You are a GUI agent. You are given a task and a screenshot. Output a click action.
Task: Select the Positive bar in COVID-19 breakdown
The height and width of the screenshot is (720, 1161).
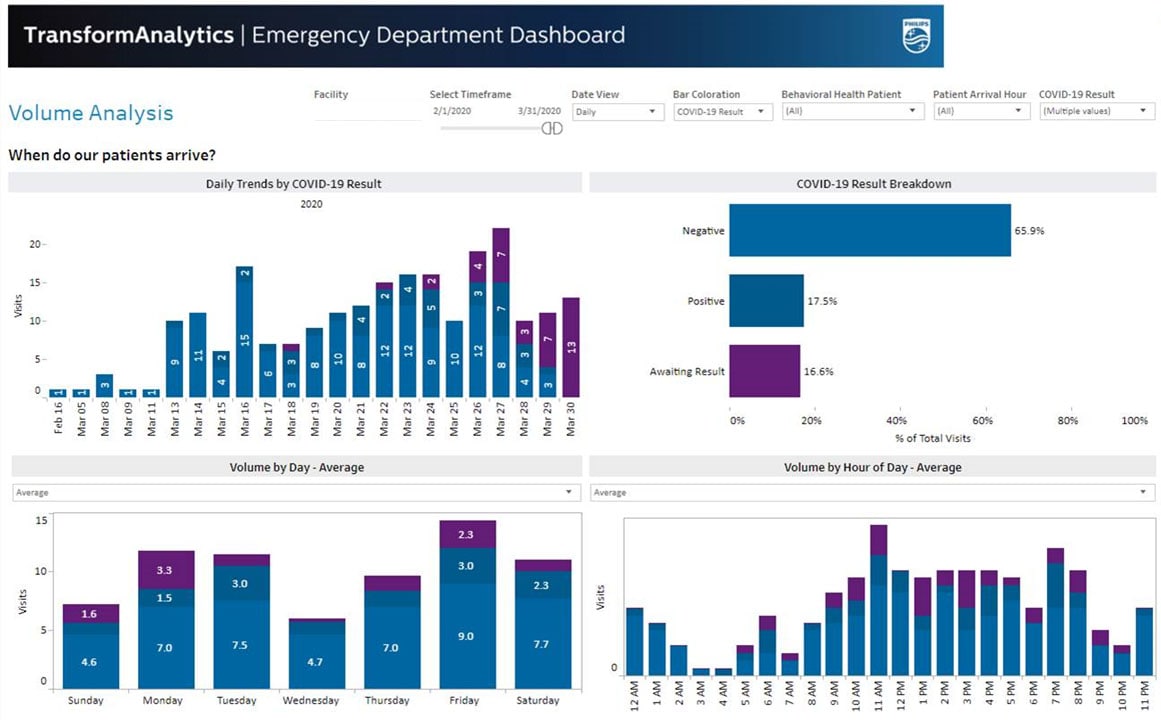[765, 300]
